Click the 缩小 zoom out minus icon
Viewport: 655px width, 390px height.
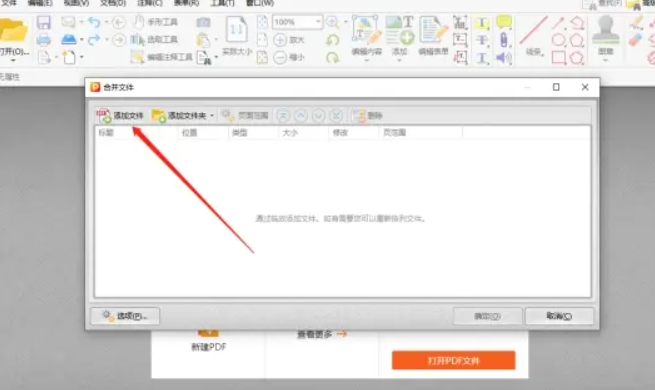pos(280,57)
